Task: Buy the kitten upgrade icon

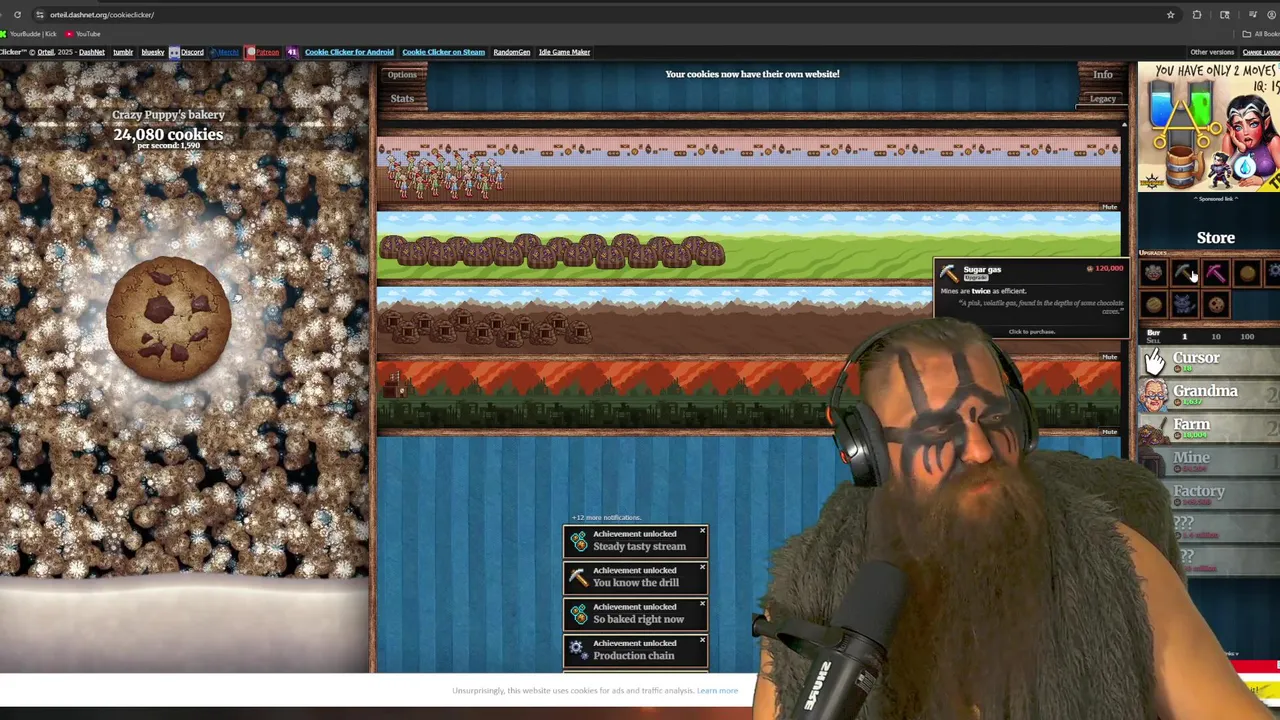Action: point(1184,304)
